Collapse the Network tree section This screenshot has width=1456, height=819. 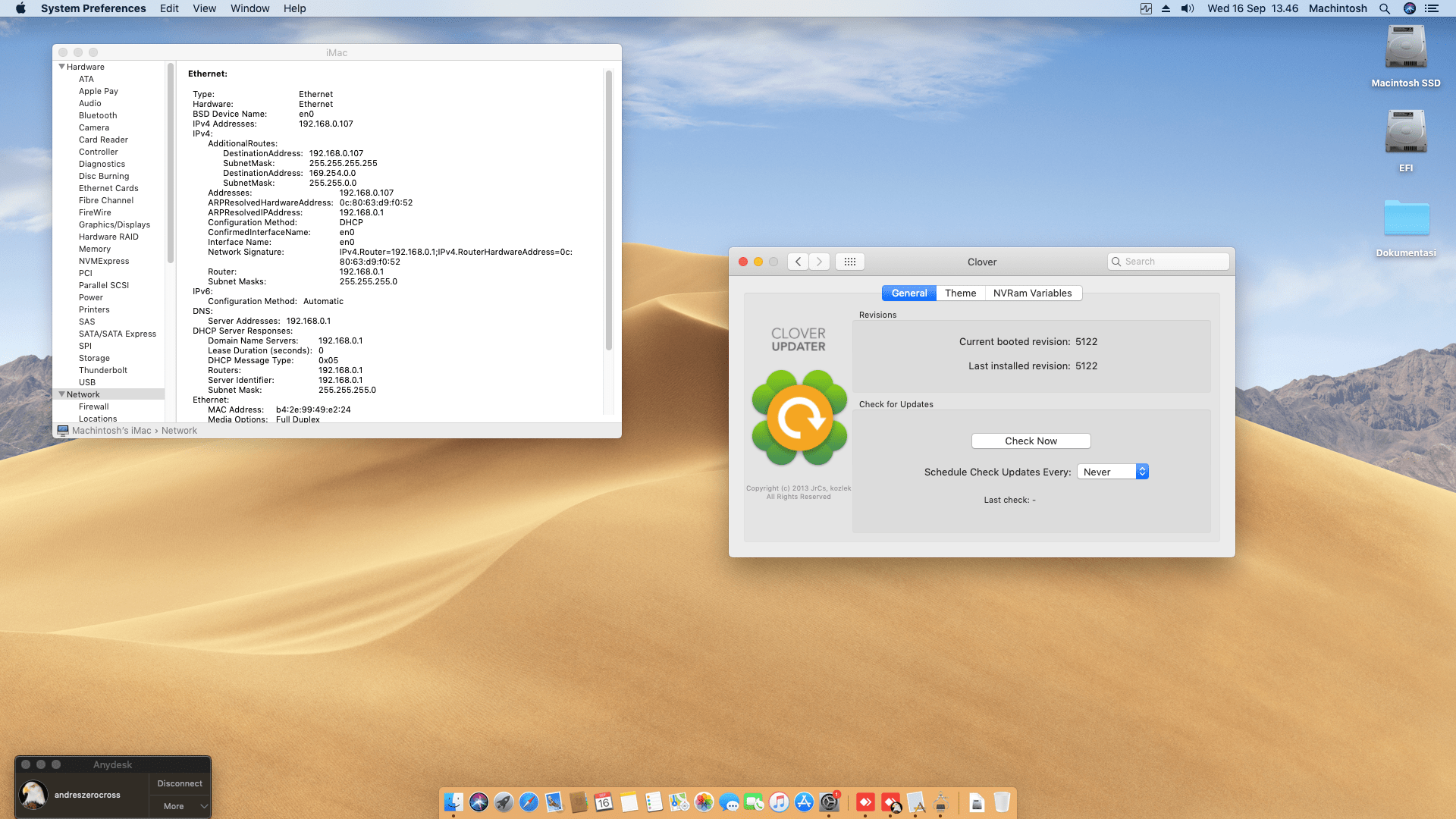tap(61, 394)
